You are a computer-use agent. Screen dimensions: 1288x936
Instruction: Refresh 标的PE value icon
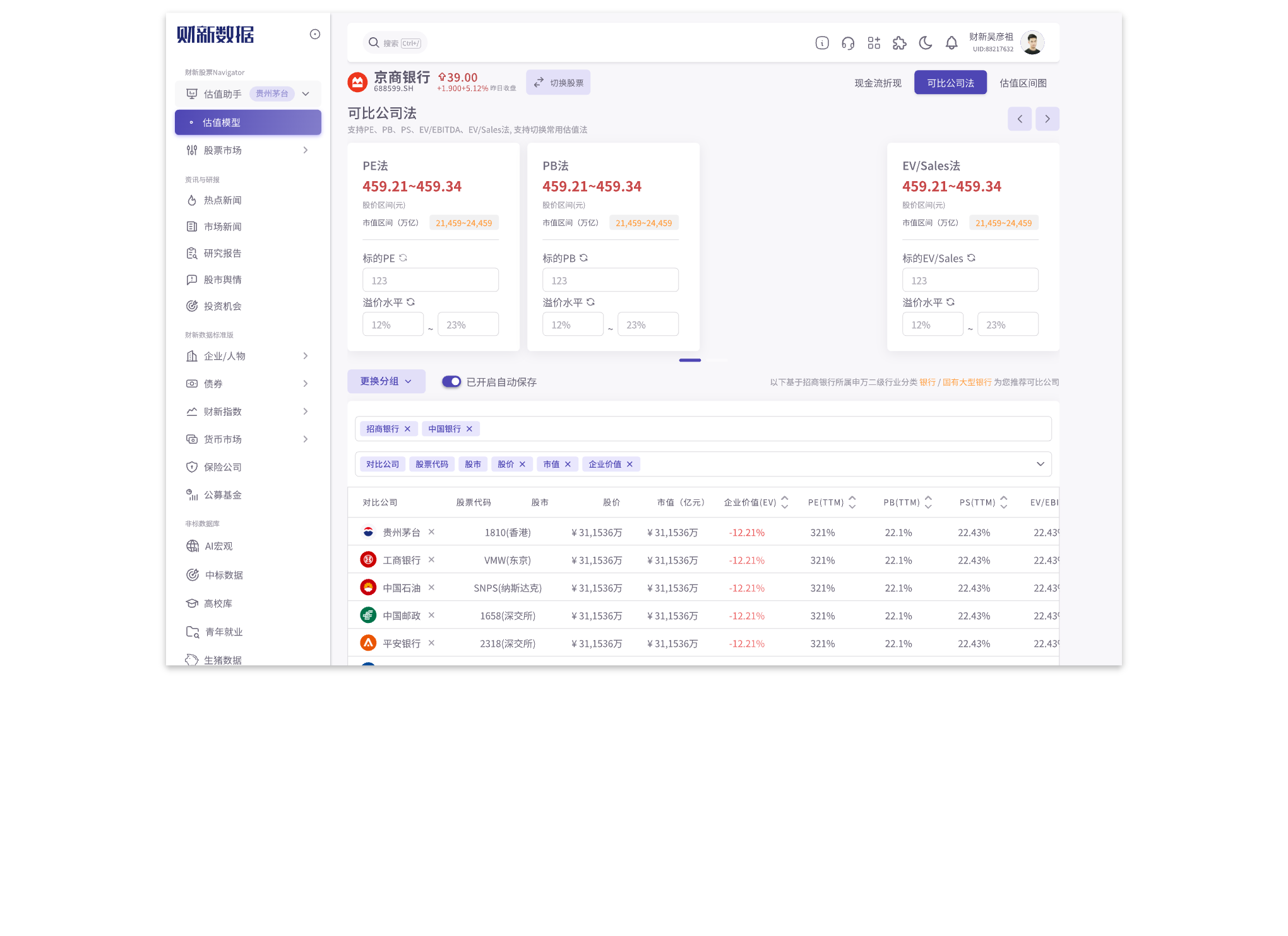point(403,258)
